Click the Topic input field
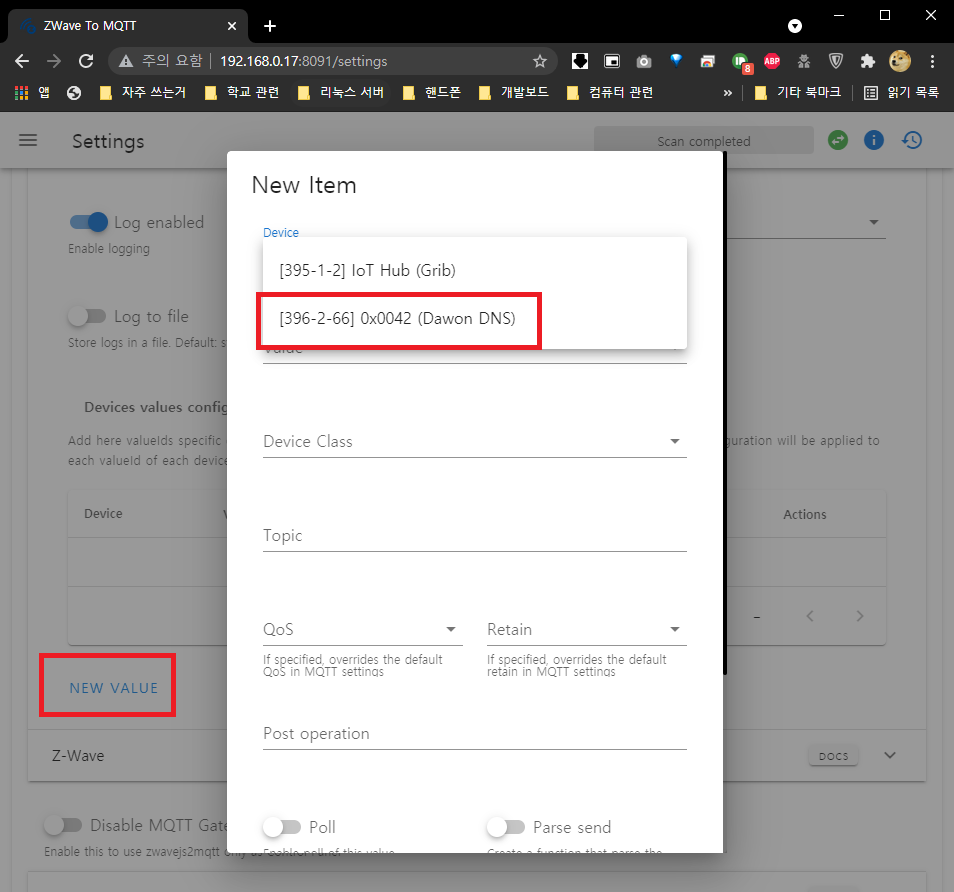The width and height of the screenshot is (954, 892). (x=475, y=535)
